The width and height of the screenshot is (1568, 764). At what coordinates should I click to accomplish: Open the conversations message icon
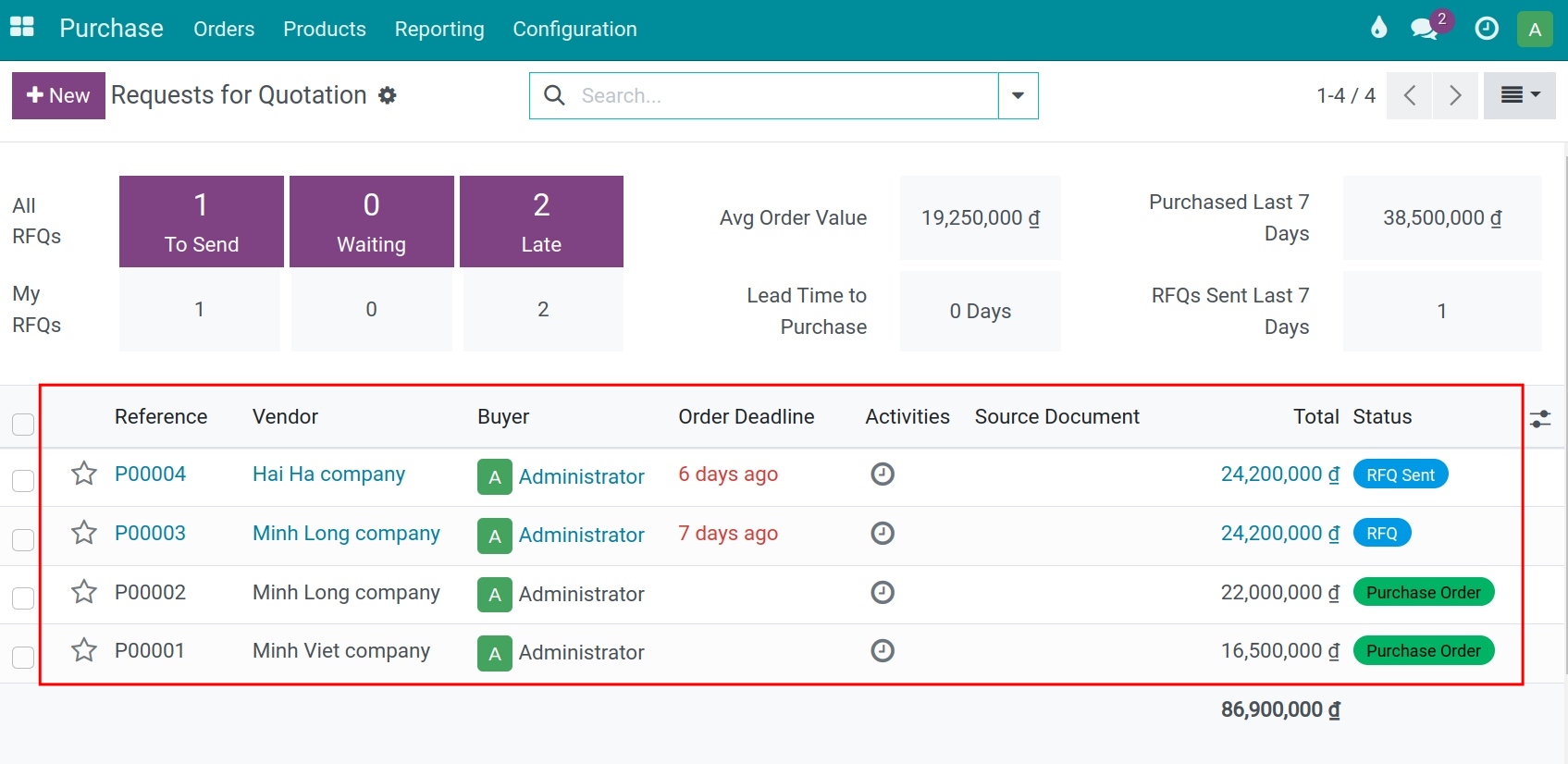[1425, 29]
